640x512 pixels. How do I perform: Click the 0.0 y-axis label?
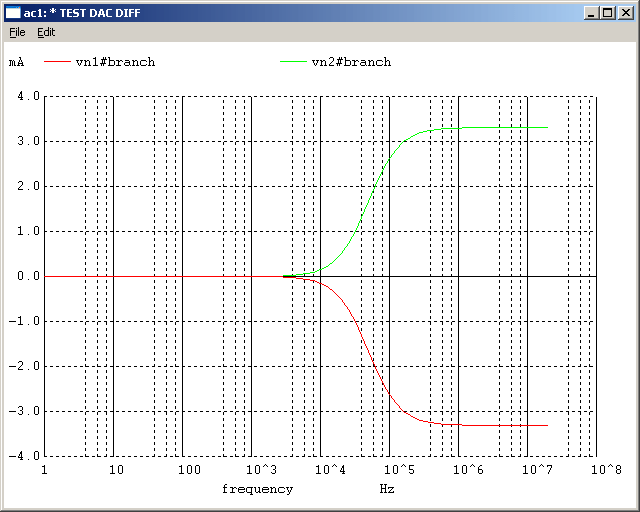pos(29,276)
